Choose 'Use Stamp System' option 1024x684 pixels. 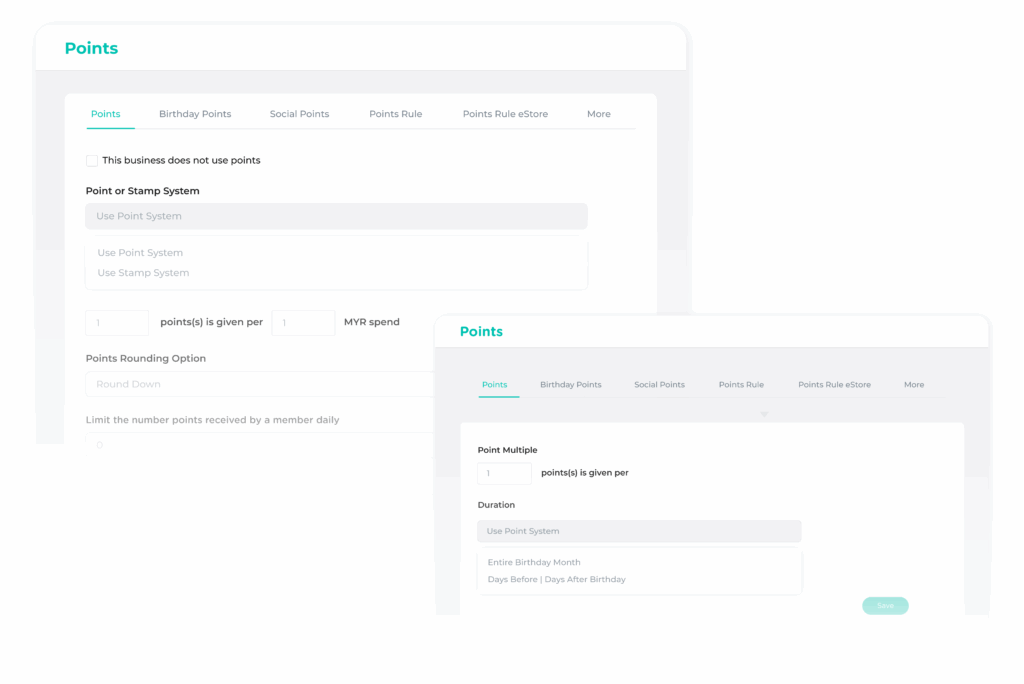point(143,273)
